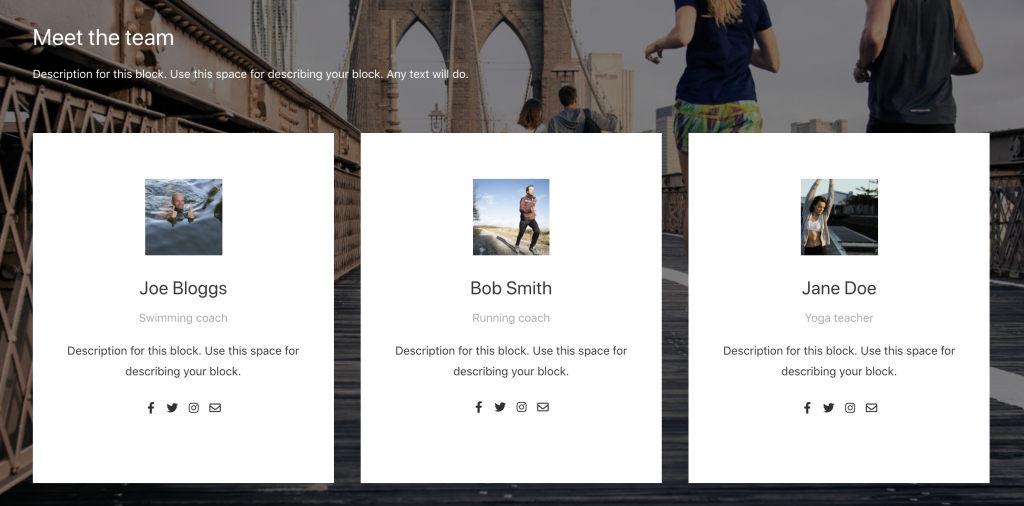
Task: Open Jane Doe's Twitter icon
Action: [828, 407]
